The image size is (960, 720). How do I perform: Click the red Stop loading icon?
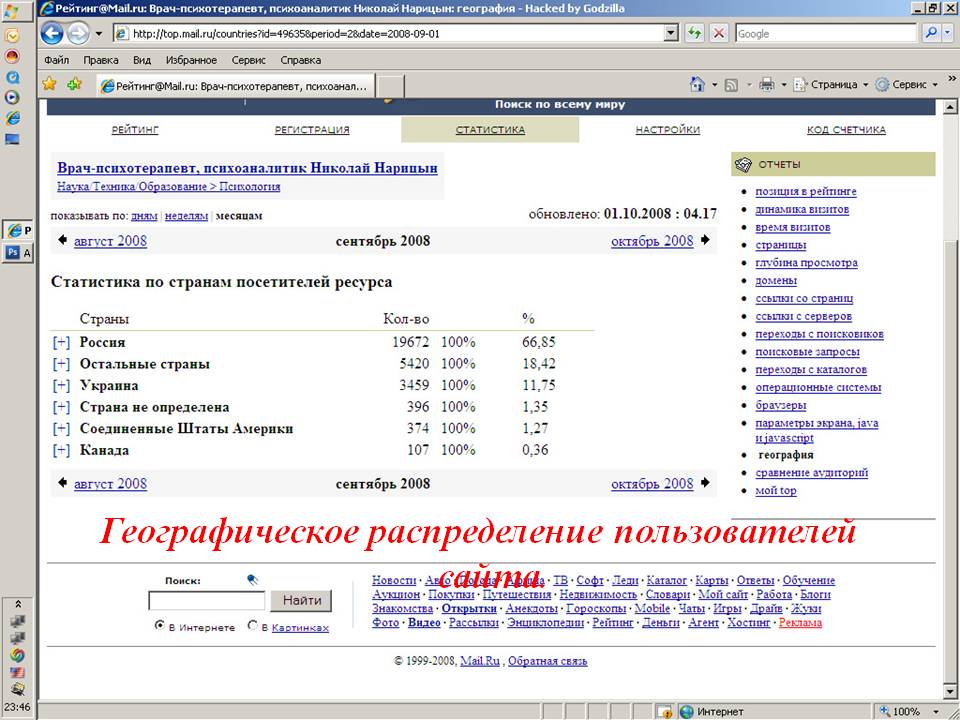(x=719, y=33)
